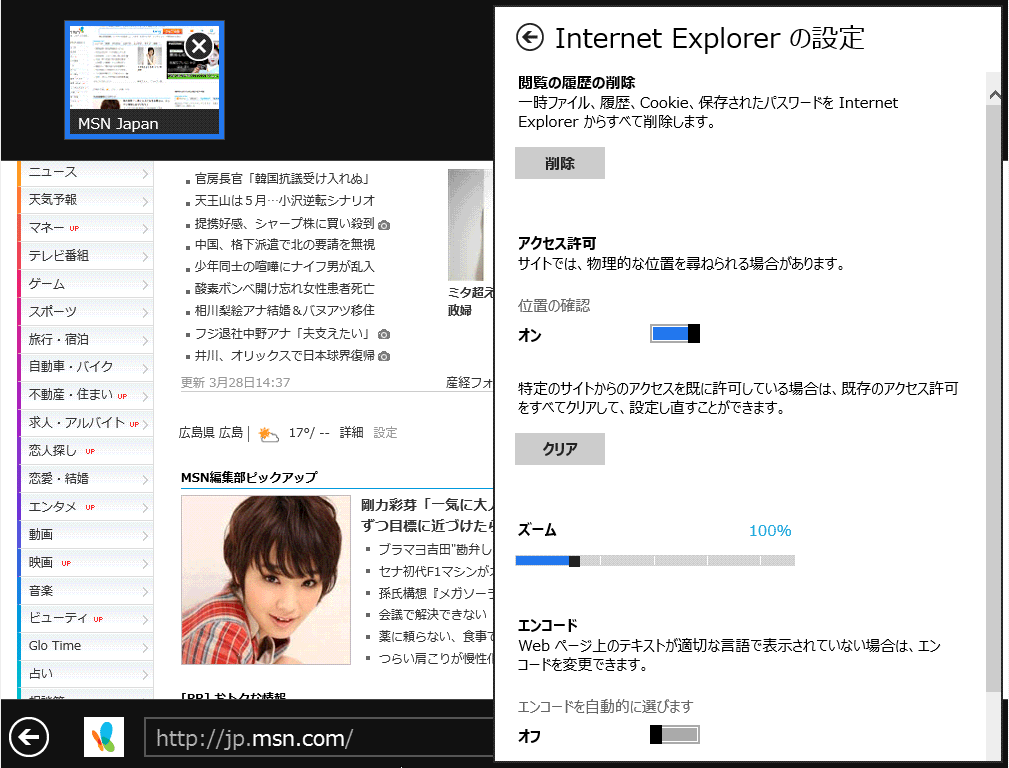Expand the 天気予報 menu chevron

pos(145,201)
